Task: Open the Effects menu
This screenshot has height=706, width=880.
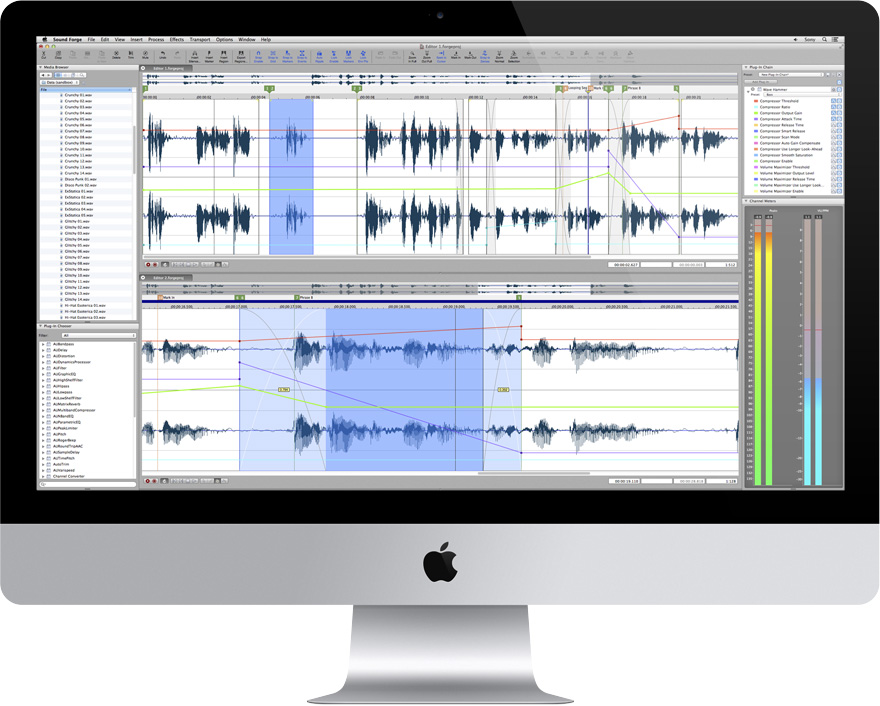Action: click(x=177, y=40)
